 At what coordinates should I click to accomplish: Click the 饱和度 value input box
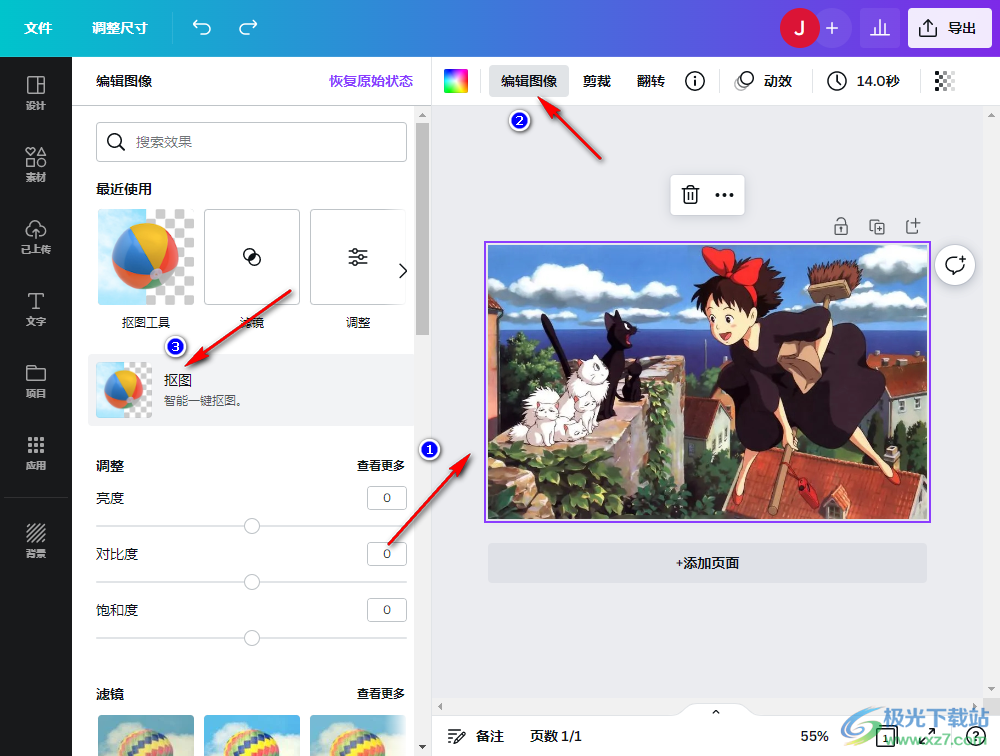pyautogui.click(x=386, y=610)
